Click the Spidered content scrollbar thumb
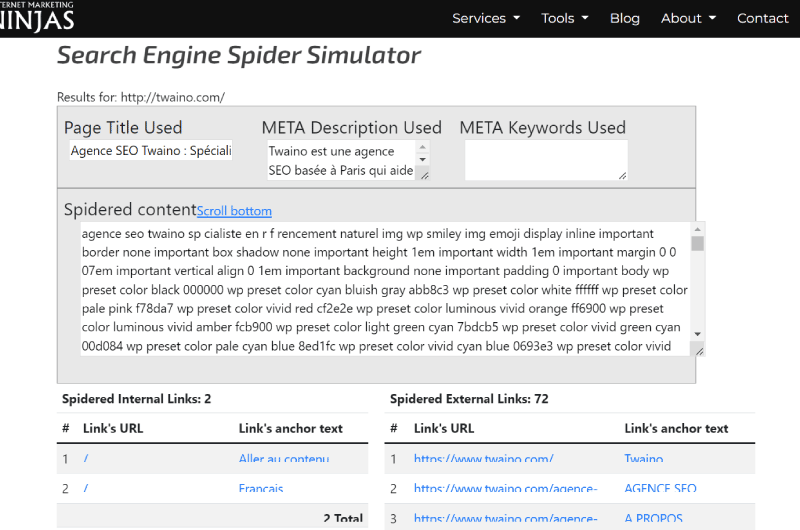 click(697, 243)
